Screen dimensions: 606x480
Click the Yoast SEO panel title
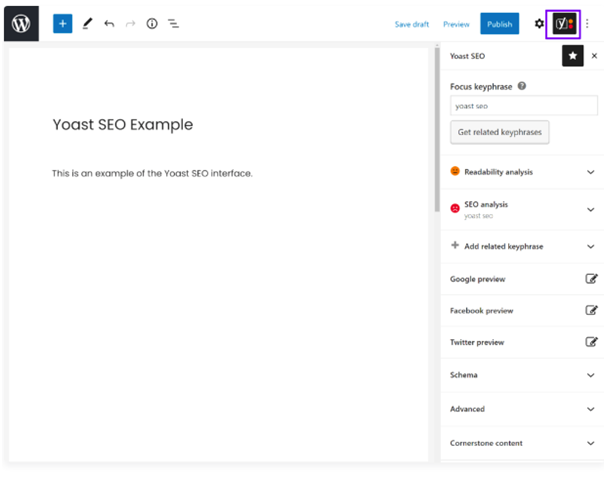pyautogui.click(x=467, y=56)
